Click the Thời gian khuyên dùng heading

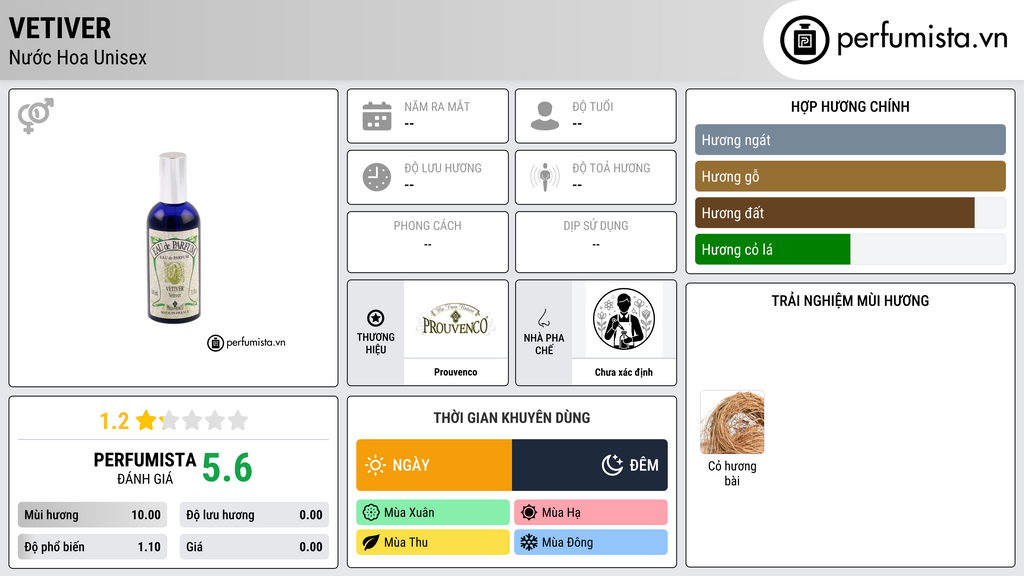512,418
